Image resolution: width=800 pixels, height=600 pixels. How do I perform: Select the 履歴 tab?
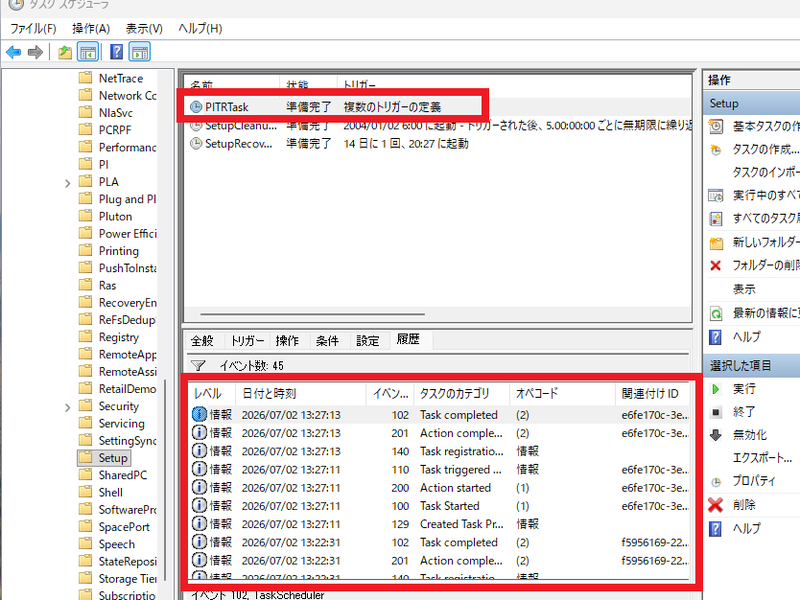coord(408,339)
